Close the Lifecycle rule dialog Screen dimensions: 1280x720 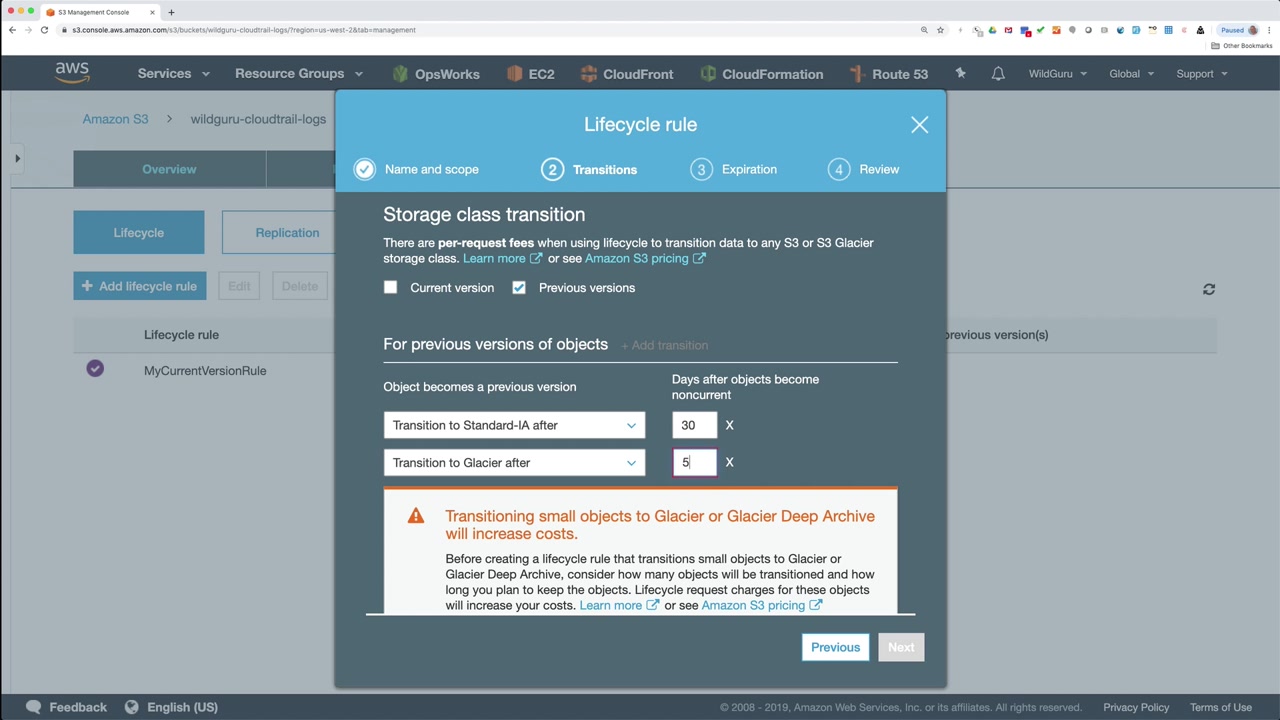pos(919,125)
